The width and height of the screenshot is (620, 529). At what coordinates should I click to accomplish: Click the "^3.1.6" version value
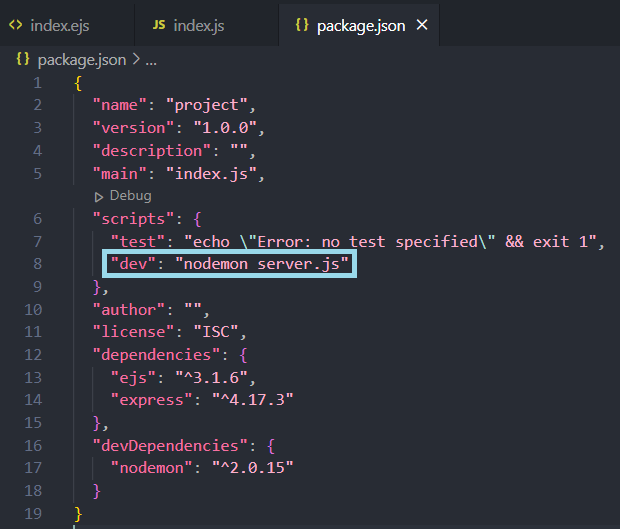[x=212, y=378]
